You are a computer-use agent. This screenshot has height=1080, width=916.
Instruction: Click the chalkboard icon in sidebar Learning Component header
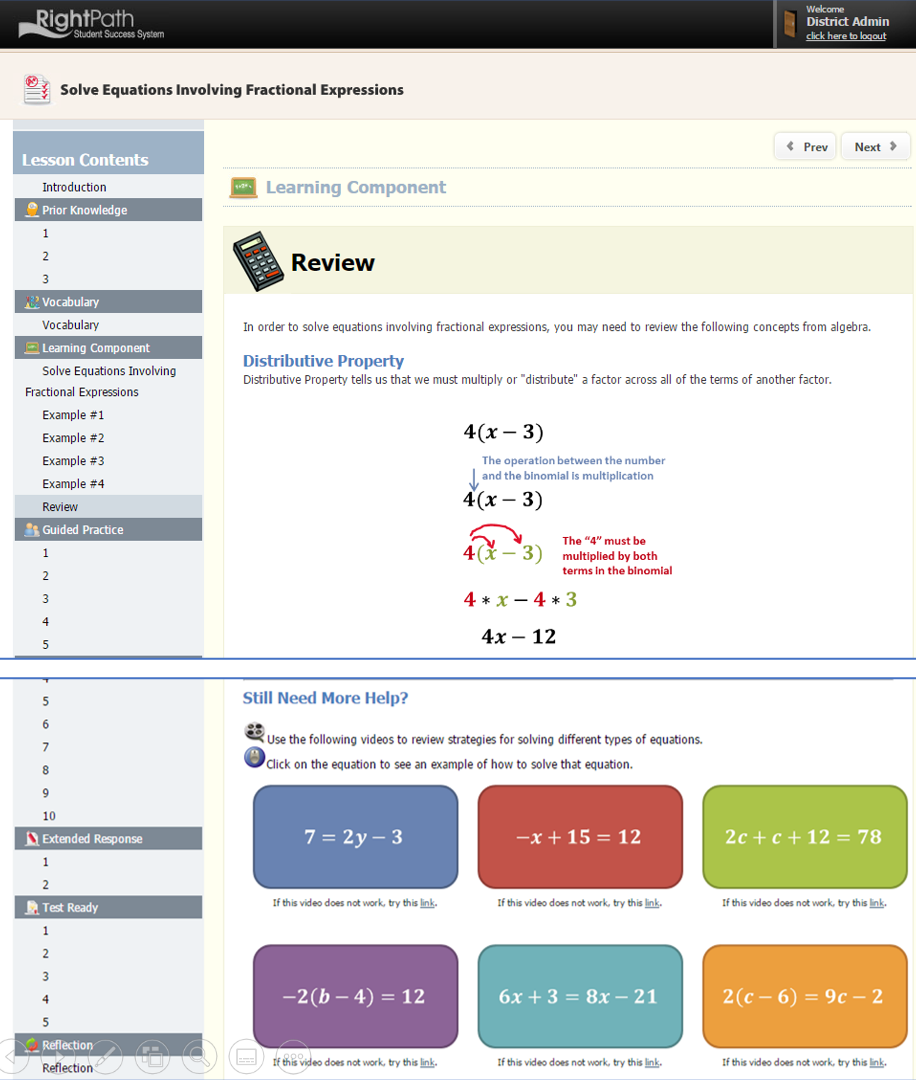click(x=32, y=348)
